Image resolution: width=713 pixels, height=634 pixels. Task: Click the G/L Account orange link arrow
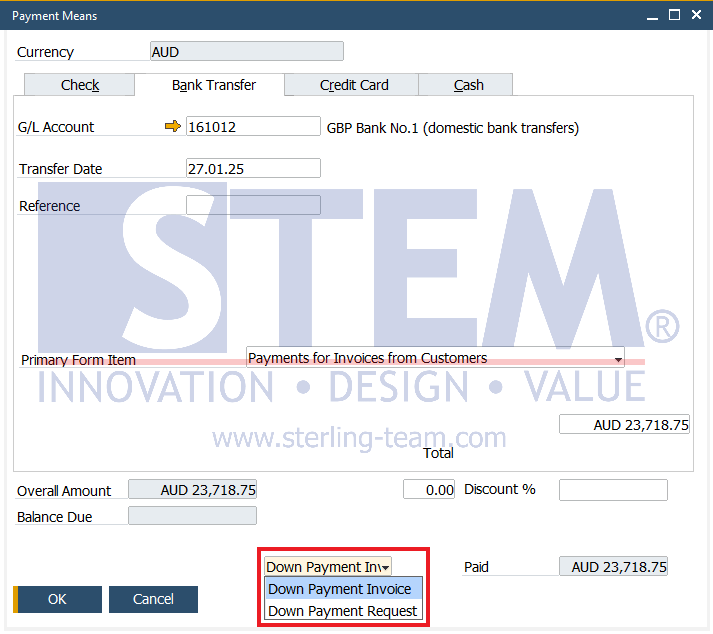(173, 126)
